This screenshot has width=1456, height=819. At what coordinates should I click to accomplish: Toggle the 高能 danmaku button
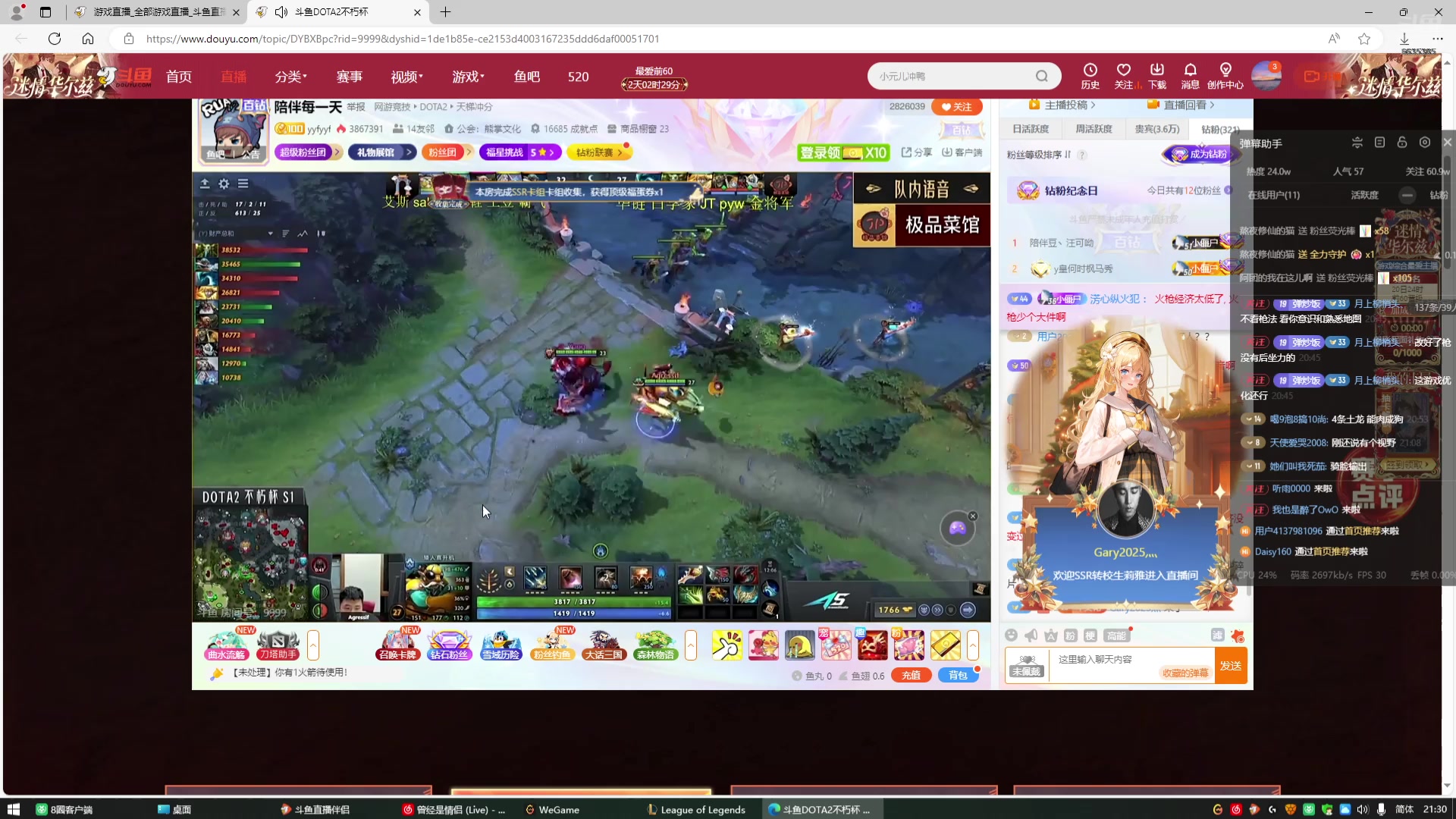[x=1116, y=635]
